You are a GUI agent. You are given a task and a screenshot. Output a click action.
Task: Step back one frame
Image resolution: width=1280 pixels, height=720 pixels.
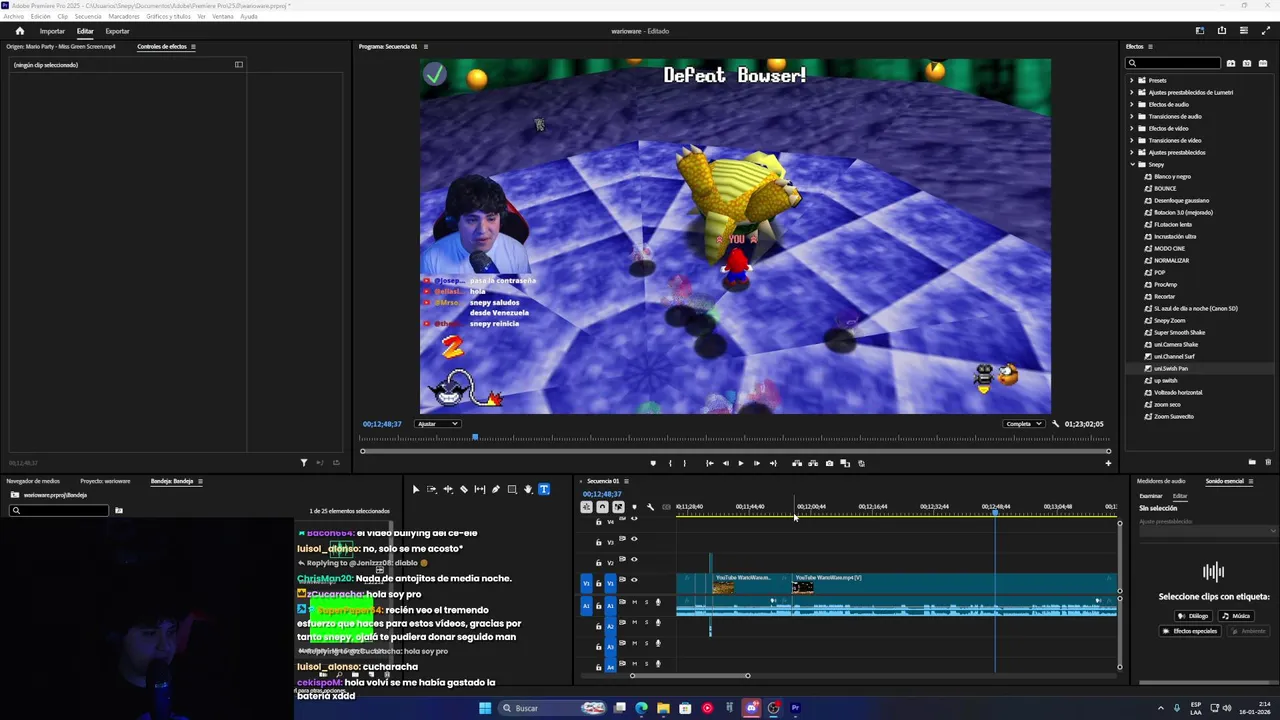(x=726, y=463)
